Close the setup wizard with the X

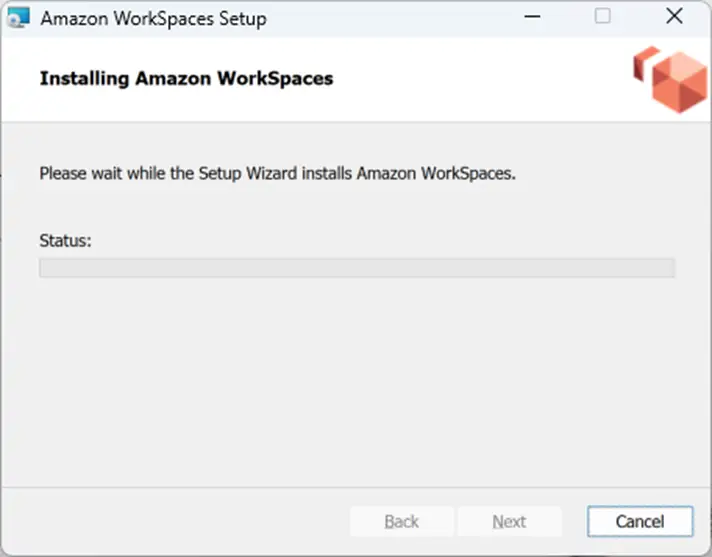coord(674,16)
